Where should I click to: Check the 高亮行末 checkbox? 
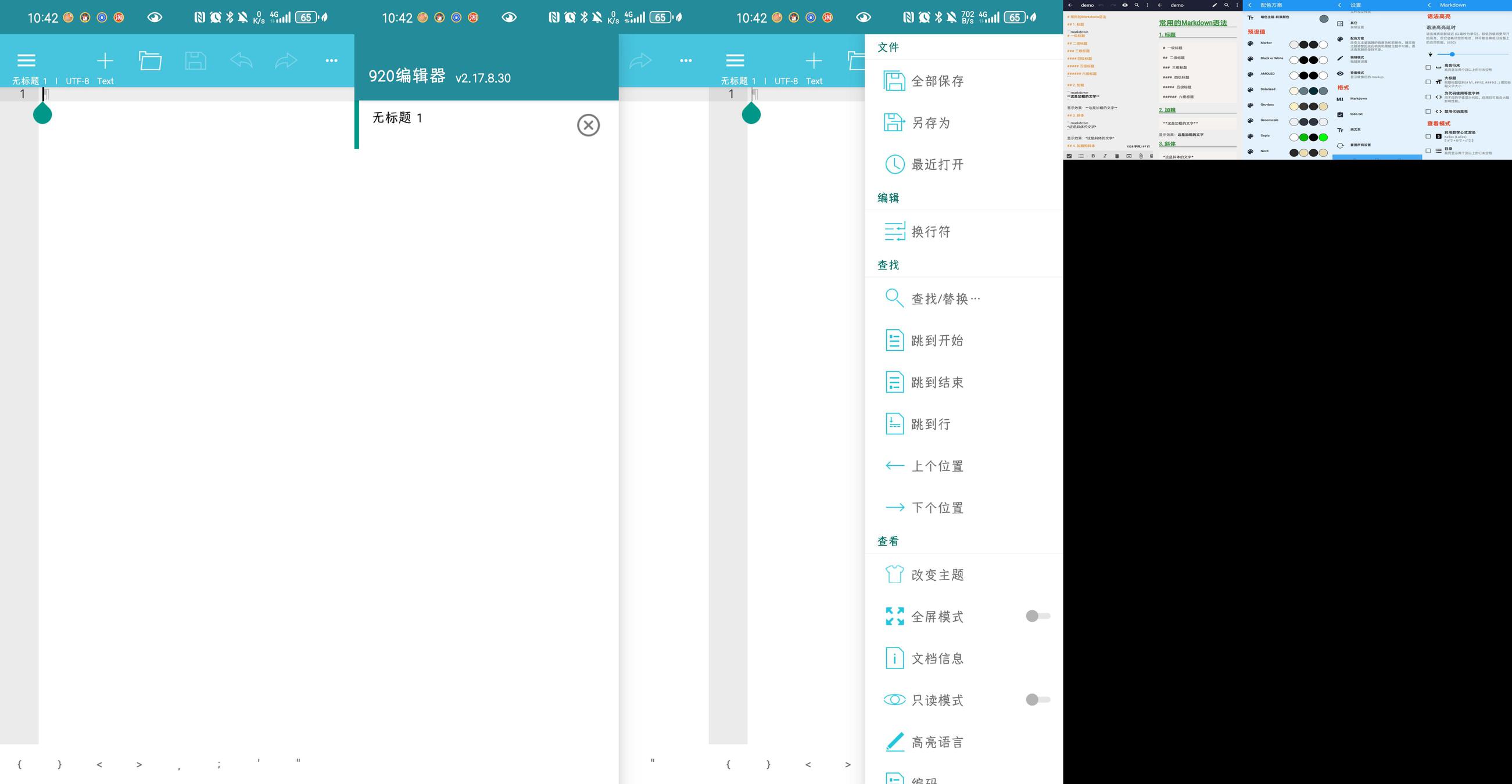1428,67
